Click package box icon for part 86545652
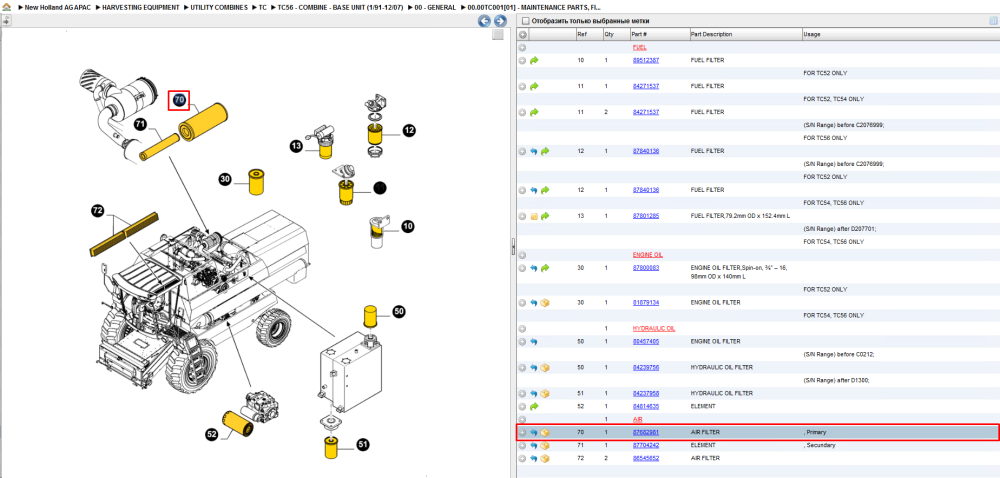 point(545,458)
